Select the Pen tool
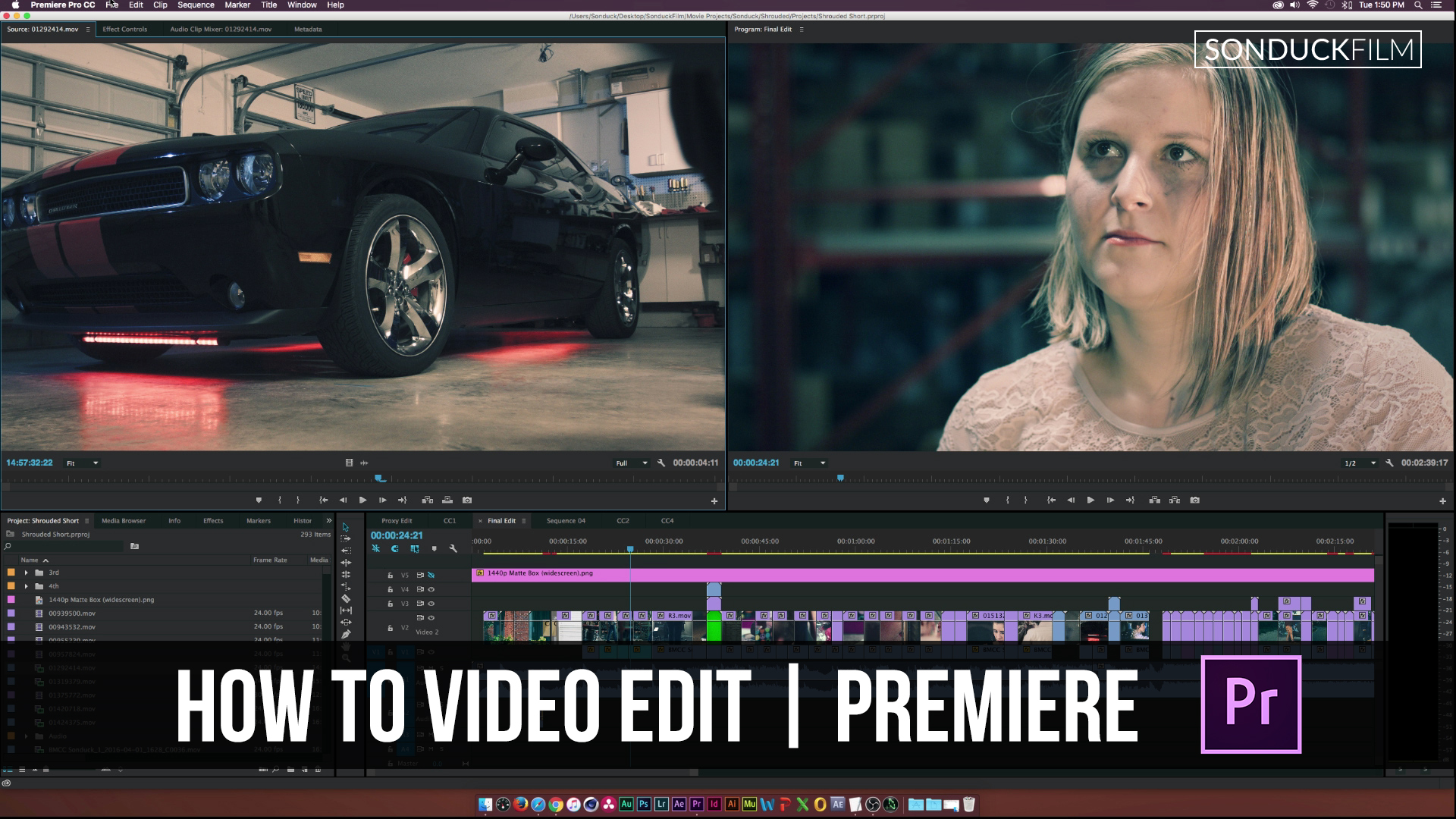Screen dimensions: 1456x819 [x=346, y=634]
